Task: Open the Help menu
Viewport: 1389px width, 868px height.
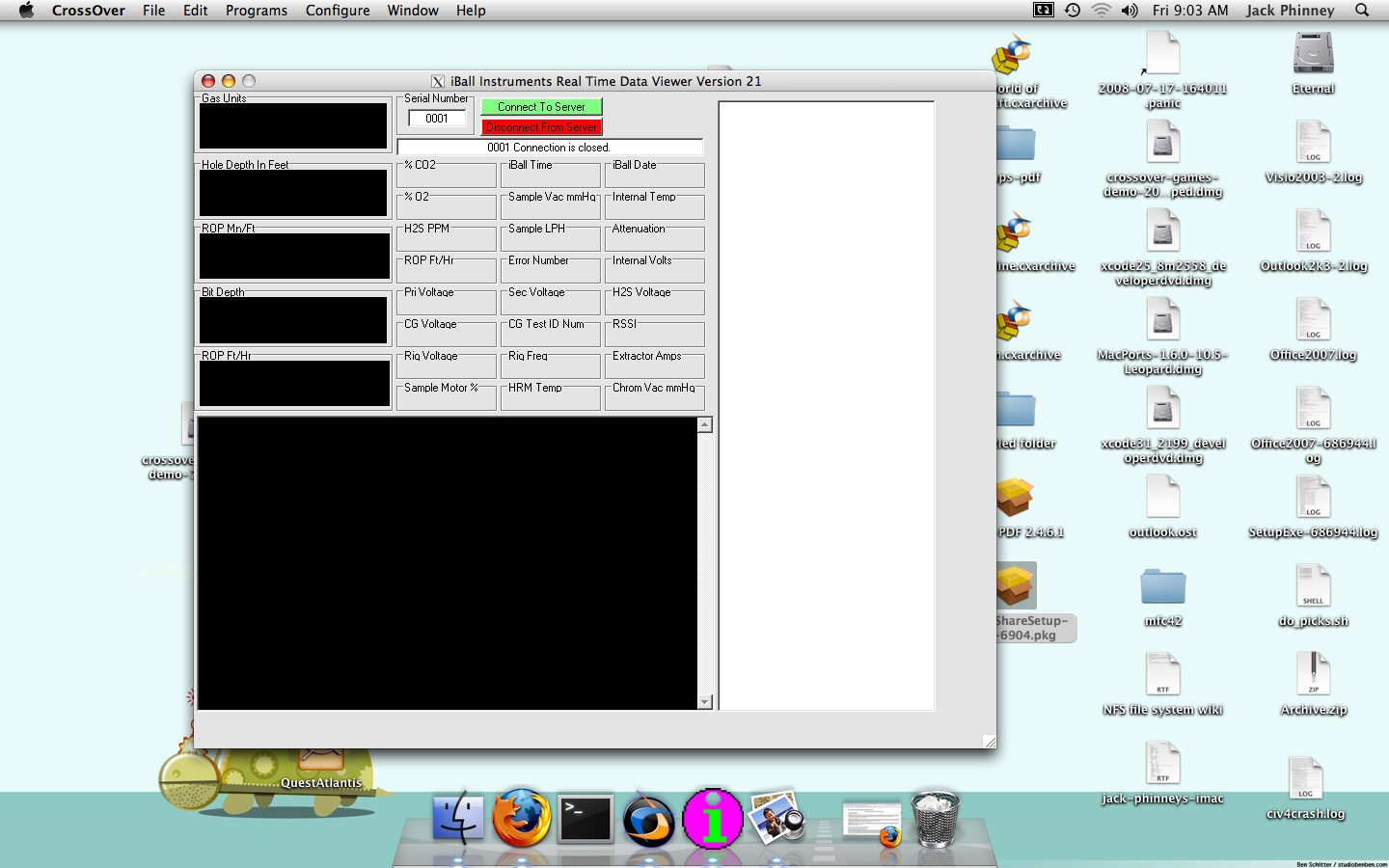Action: [471, 11]
